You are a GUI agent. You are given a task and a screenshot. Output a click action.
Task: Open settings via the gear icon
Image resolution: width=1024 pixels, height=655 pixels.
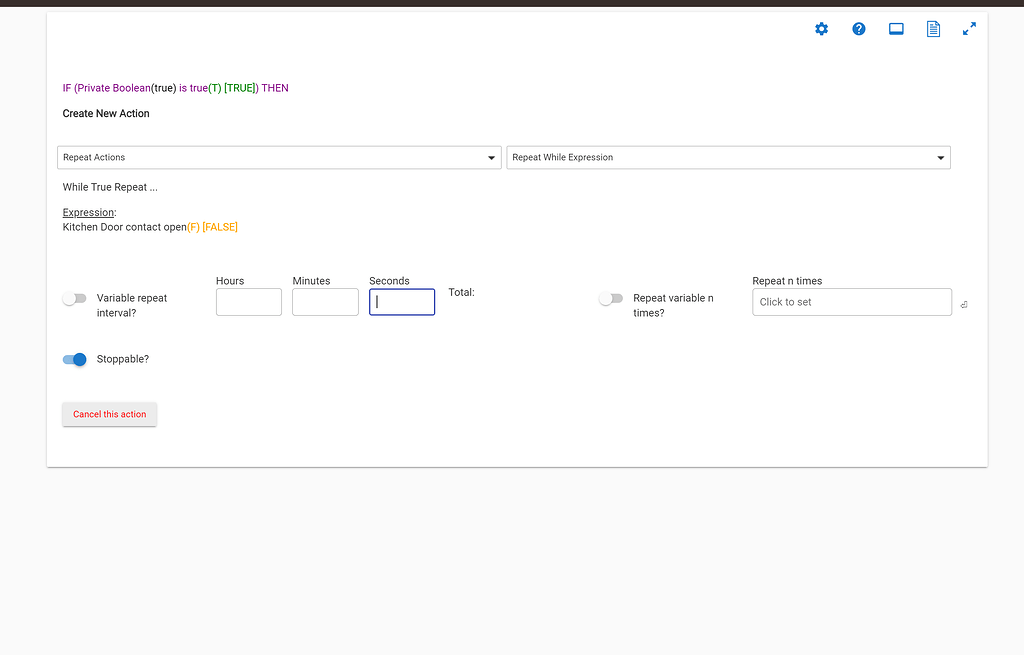pyautogui.click(x=821, y=29)
